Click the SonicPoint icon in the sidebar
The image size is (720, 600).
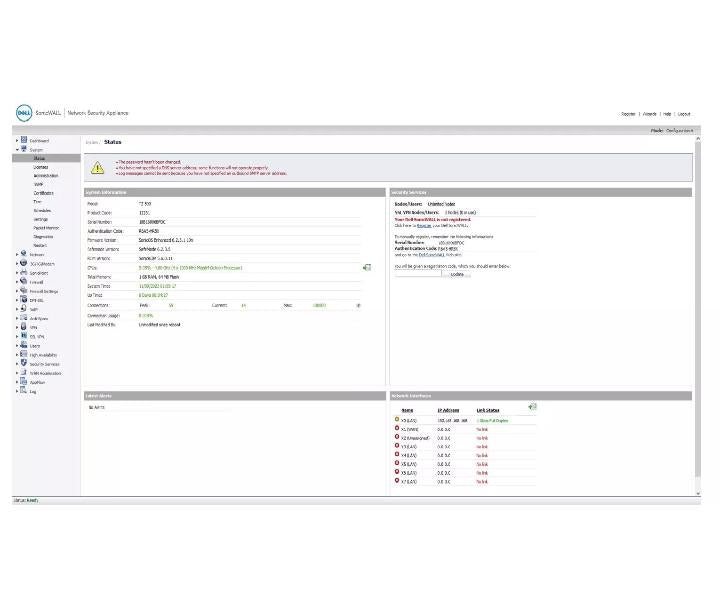(x=24, y=272)
